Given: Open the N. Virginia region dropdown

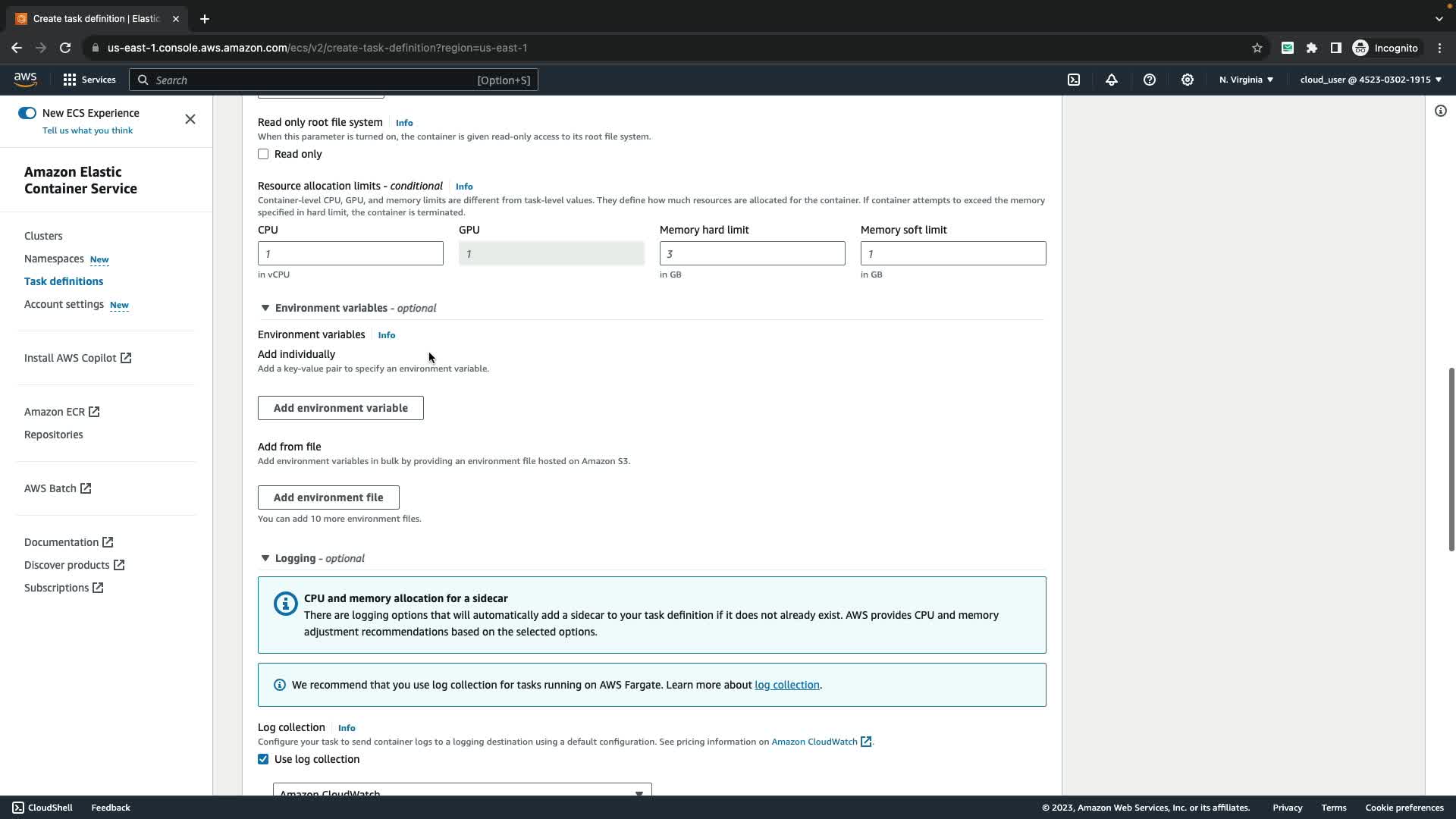Looking at the screenshot, I should [1246, 80].
